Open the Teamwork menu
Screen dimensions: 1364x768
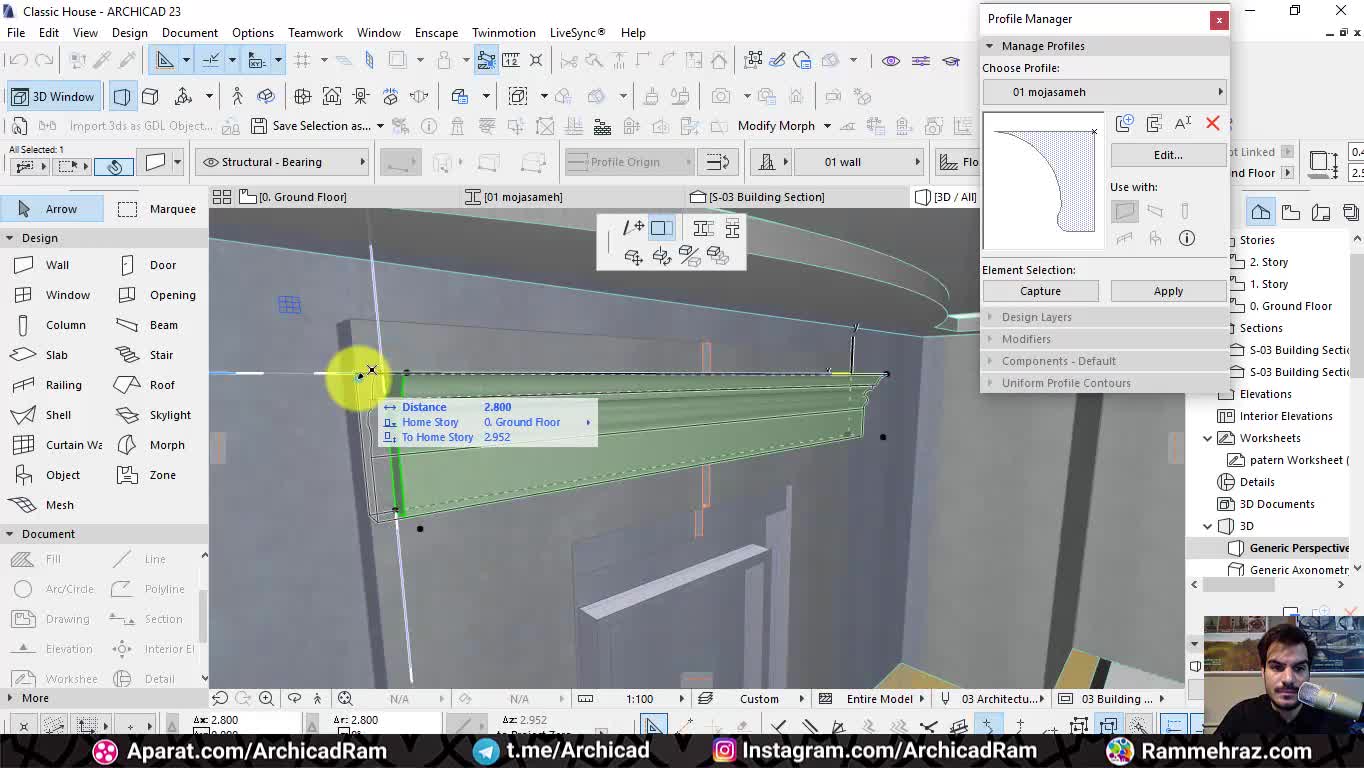coord(315,33)
